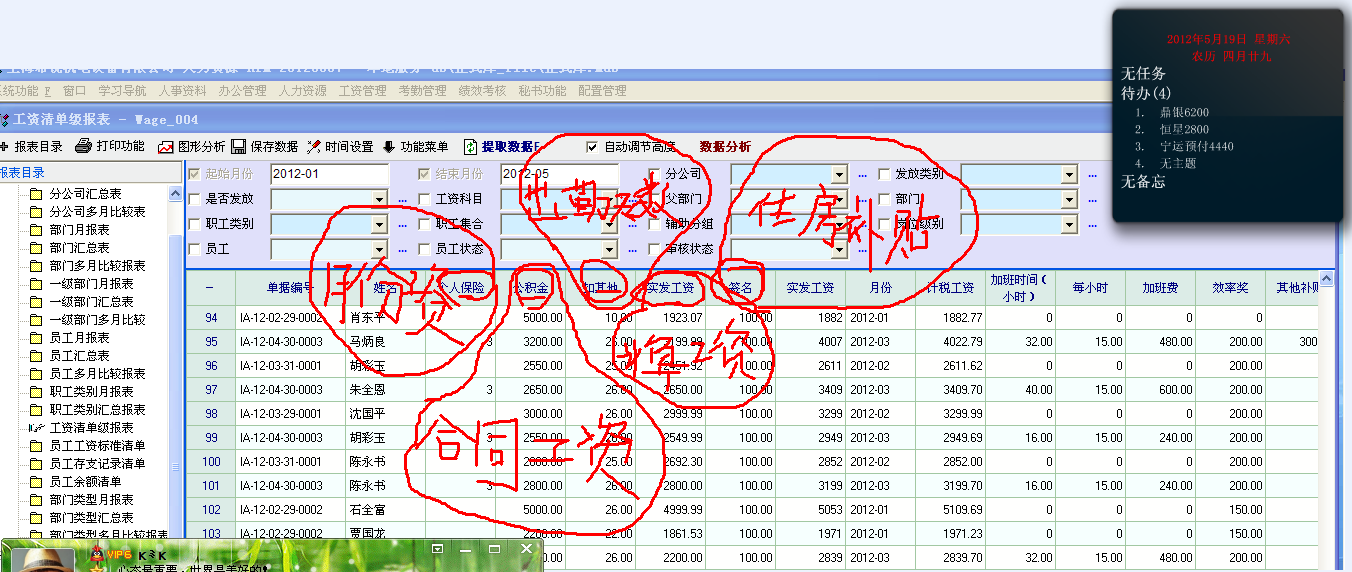Select folder icon for 分公司汇总表
This screenshot has width=1352, height=572.
pos(37,194)
